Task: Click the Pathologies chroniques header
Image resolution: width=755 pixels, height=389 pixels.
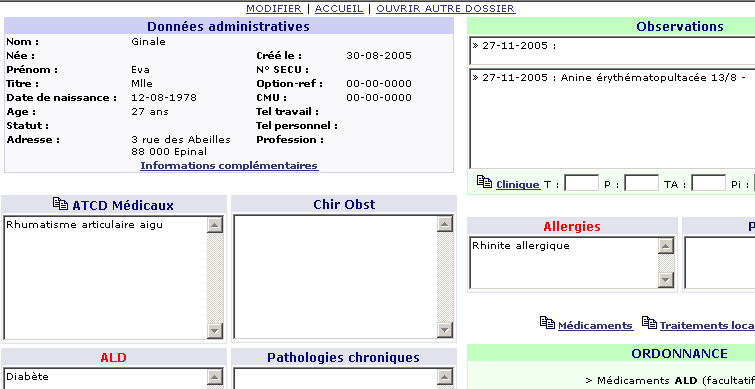Action: point(343,358)
